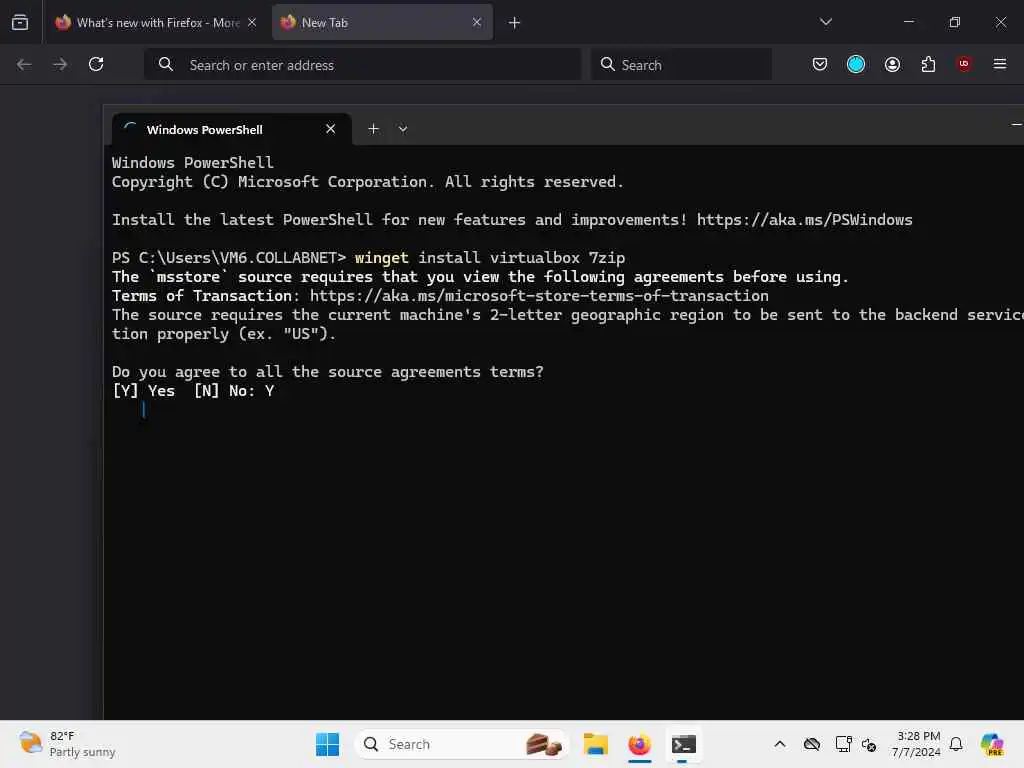Open Firefox View icon in tab strip
1024x768 pixels.
(x=20, y=22)
